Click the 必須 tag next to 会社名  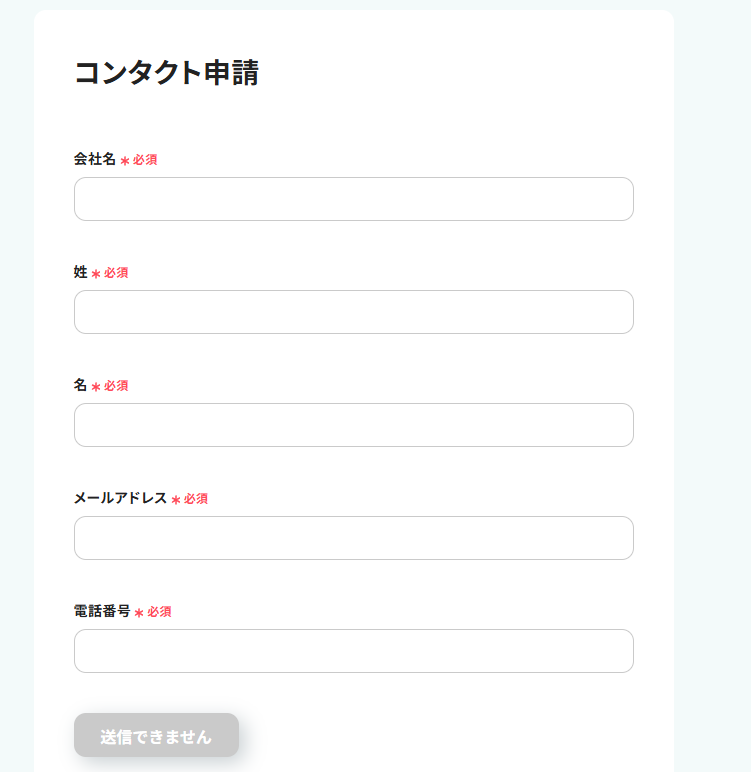pos(145,160)
